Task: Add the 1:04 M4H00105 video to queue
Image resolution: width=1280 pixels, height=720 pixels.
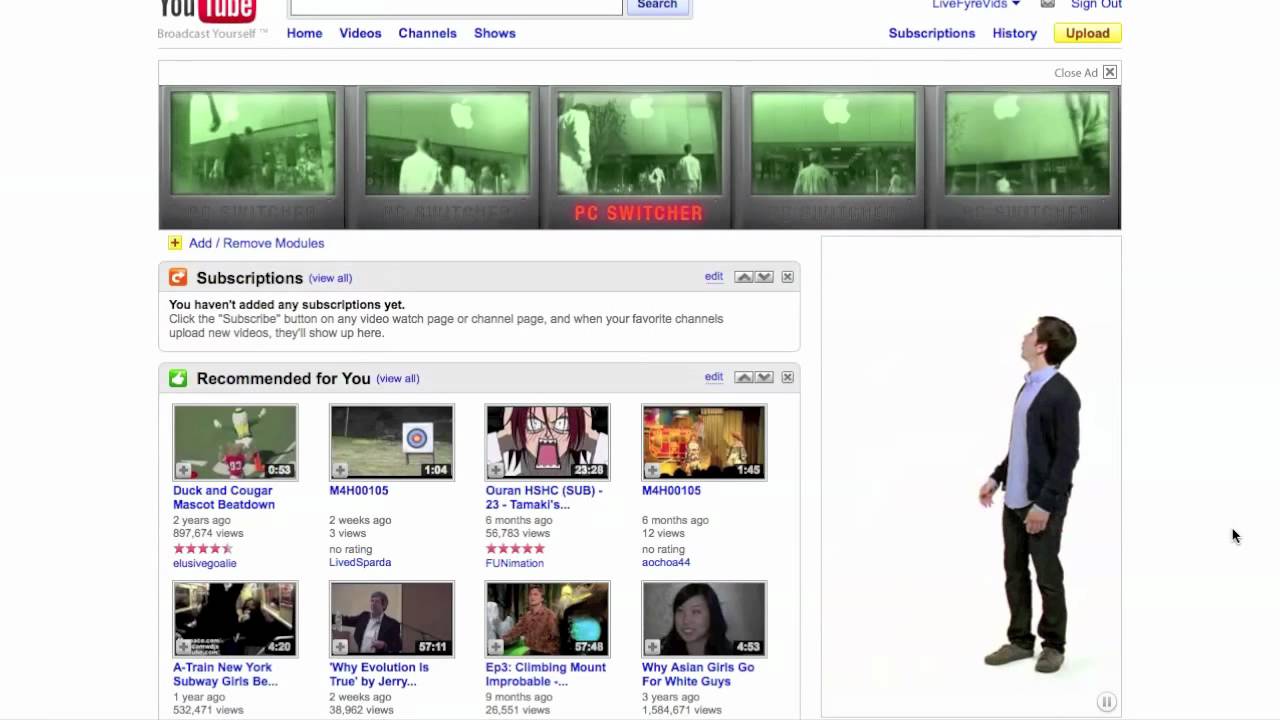Action: tap(340, 470)
